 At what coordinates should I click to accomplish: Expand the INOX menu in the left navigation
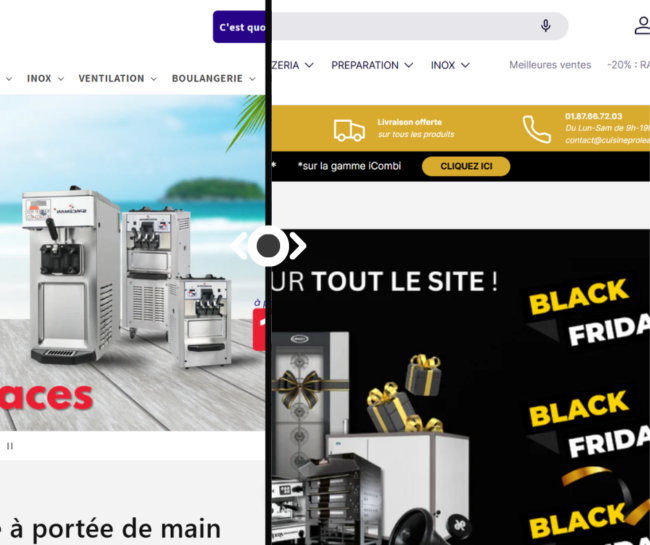coord(45,78)
